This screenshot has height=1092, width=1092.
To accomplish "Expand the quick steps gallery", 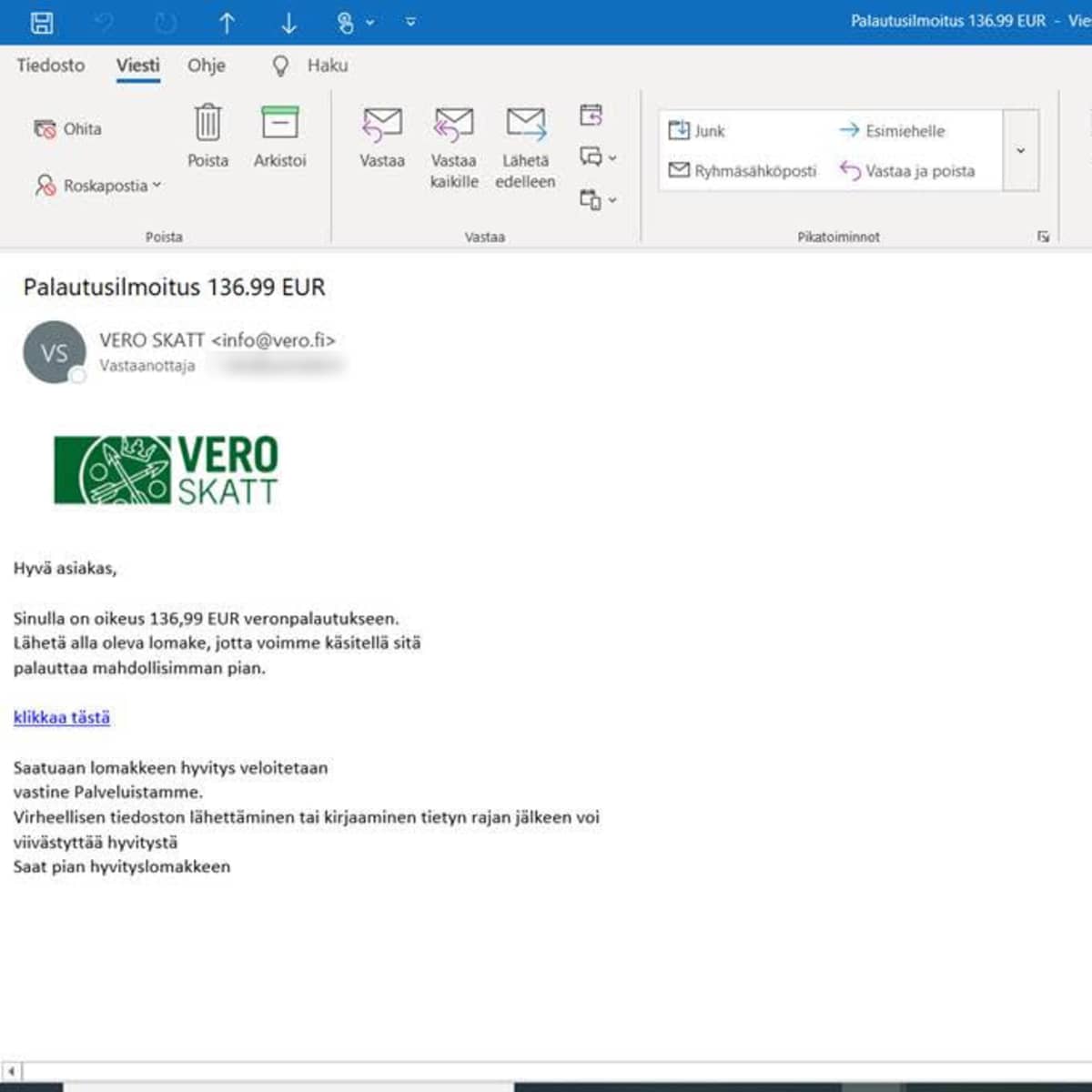I will click(1020, 150).
